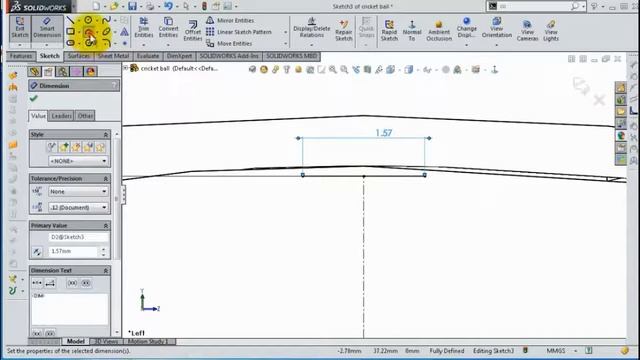Click the View Orientation icon
This screenshot has height=360, width=640.
coord(497,27)
